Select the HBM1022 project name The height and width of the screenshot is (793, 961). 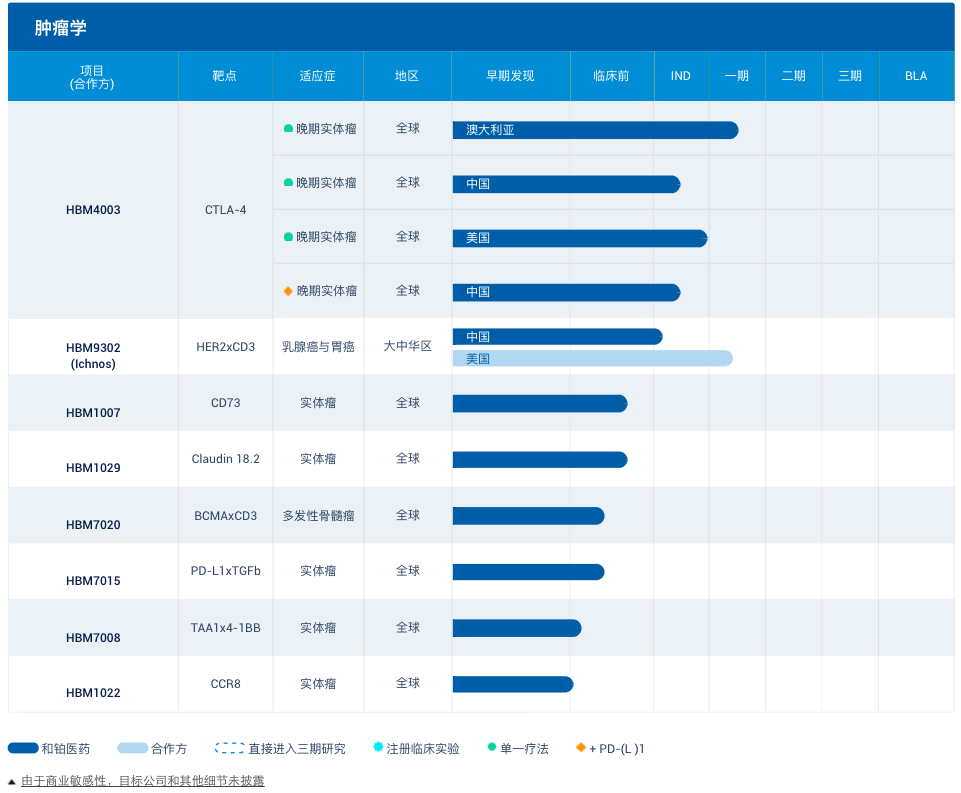pos(93,693)
